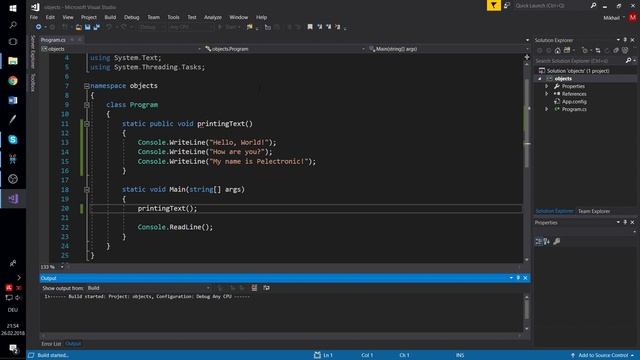The image size is (640, 360).
Task: Click the Send Feedback icon in title bar
Action: [507, 5]
